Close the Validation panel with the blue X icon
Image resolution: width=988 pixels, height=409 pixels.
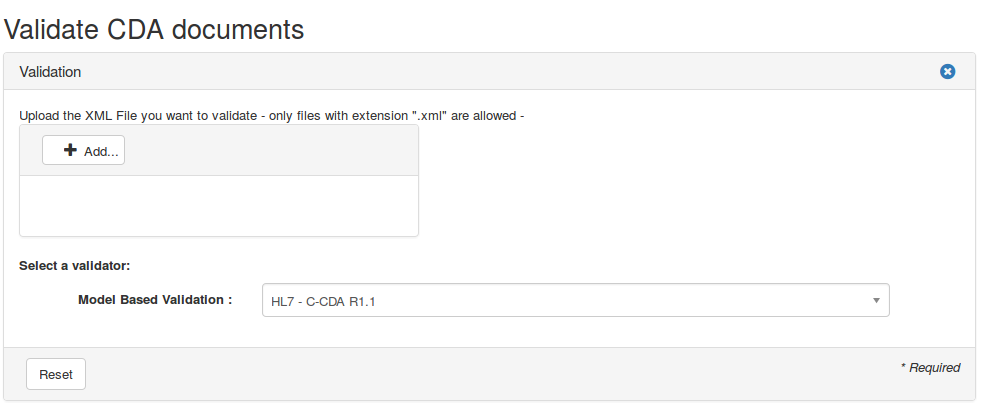[x=947, y=72]
